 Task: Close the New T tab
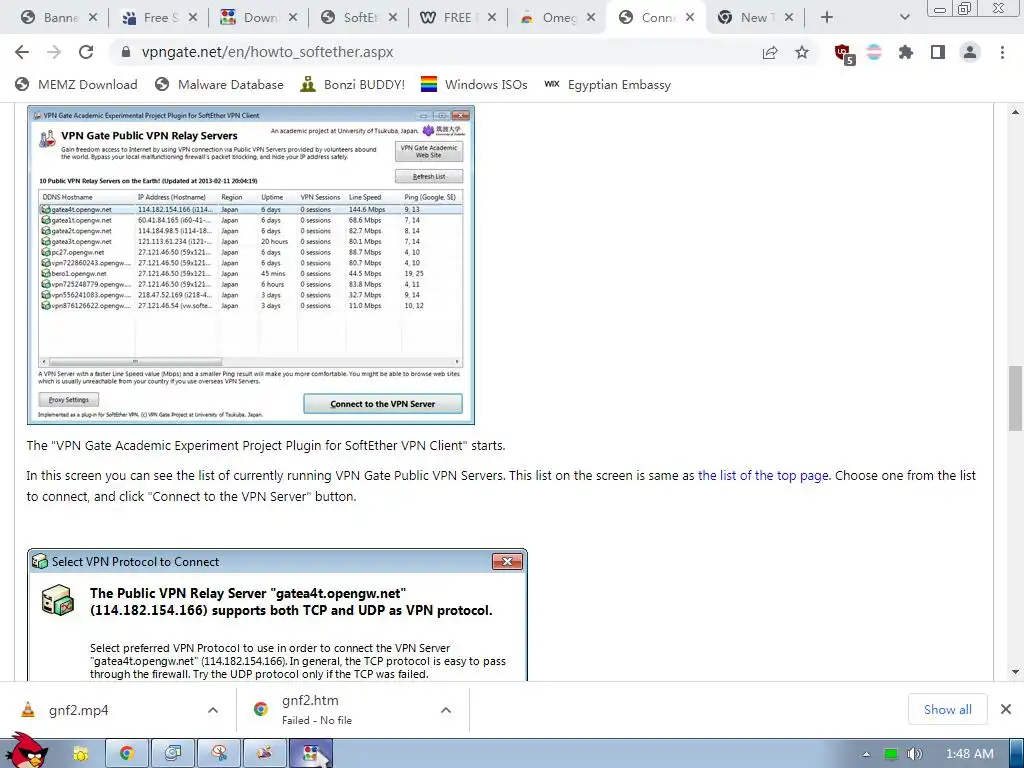coord(789,18)
